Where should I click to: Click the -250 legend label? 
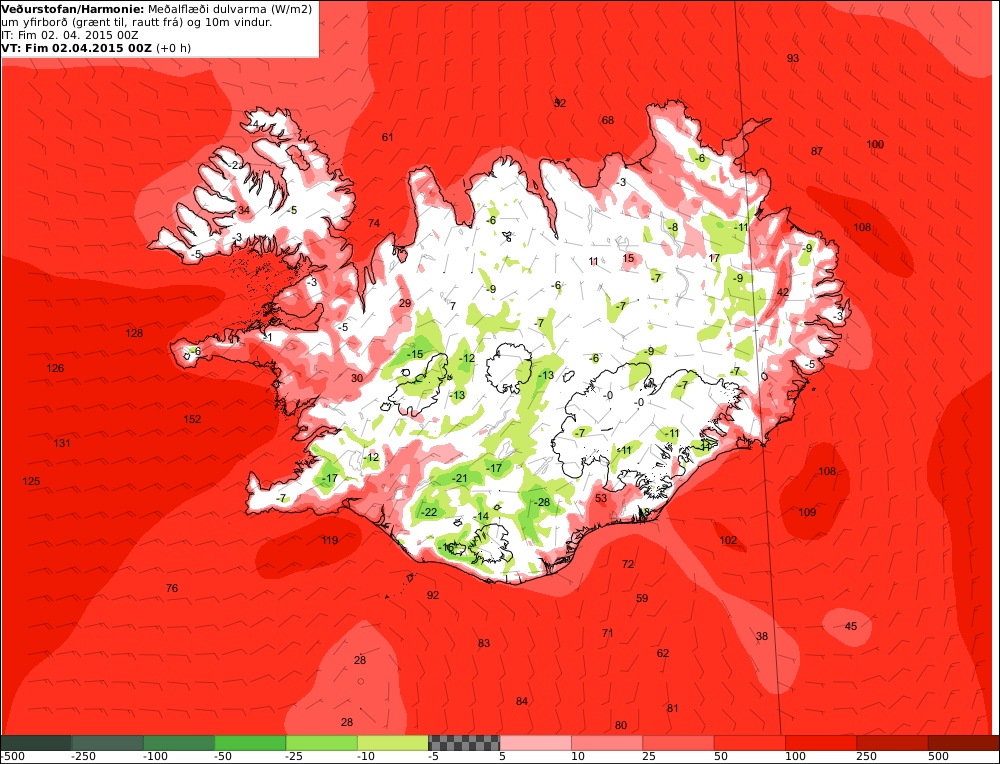coord(84,756)
